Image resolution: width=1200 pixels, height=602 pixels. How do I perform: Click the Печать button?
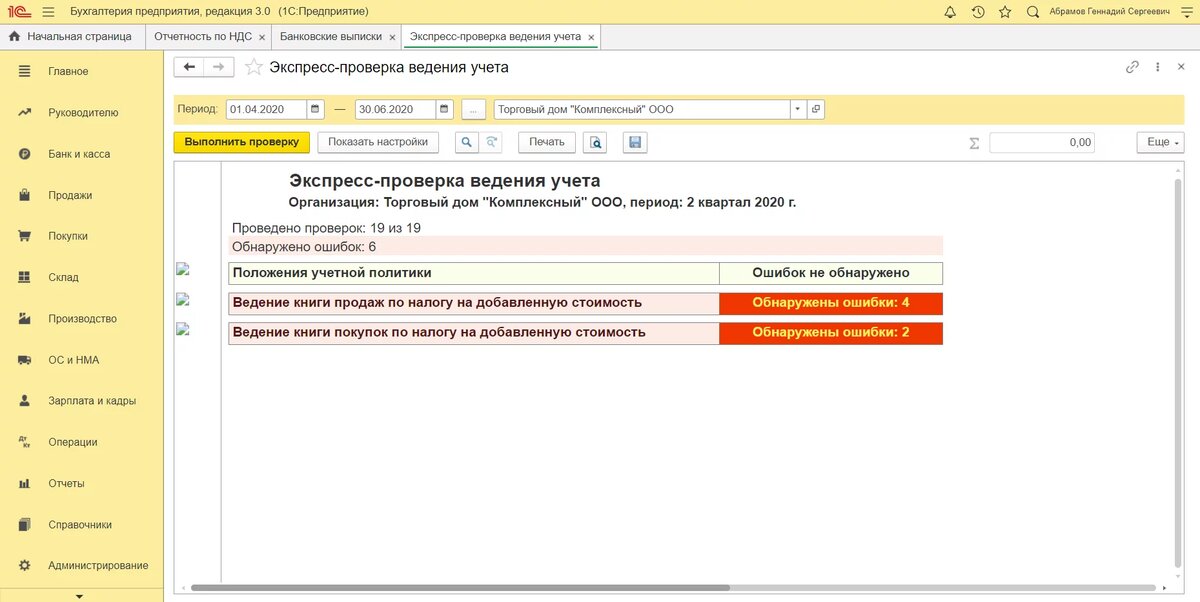click(547, 142)
